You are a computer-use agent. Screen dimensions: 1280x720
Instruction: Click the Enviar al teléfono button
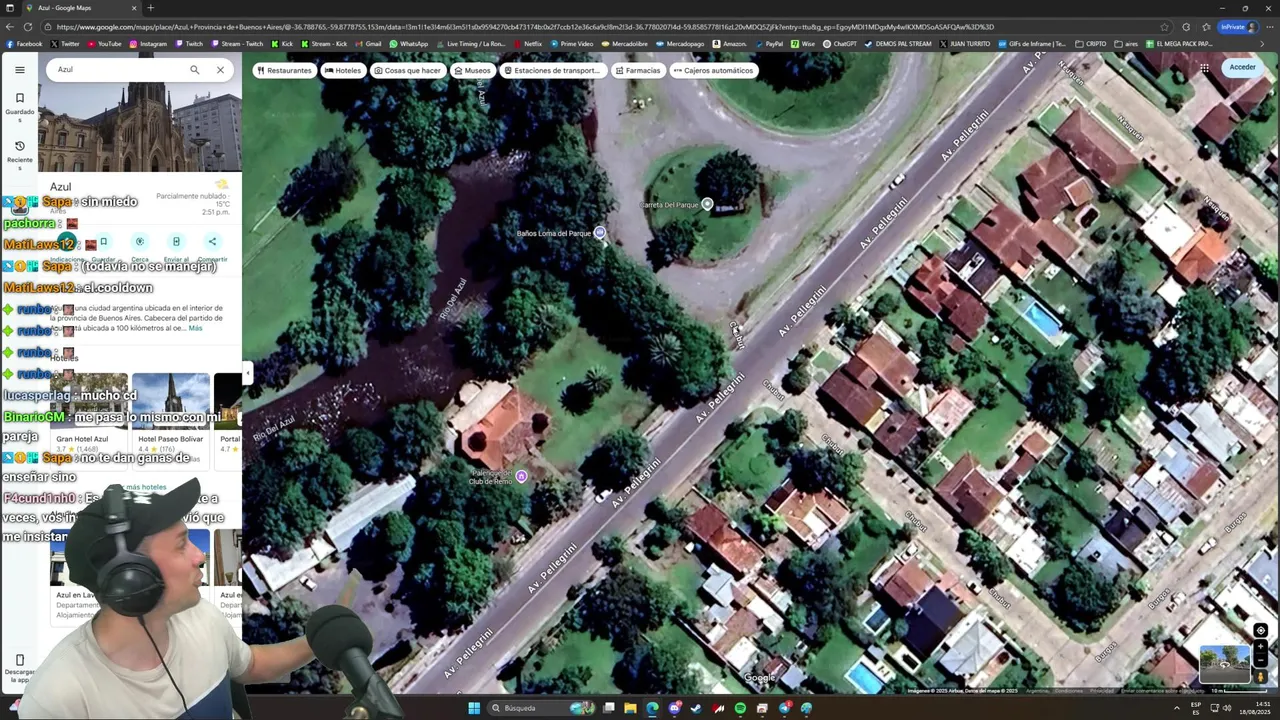(x=176, y=241)
